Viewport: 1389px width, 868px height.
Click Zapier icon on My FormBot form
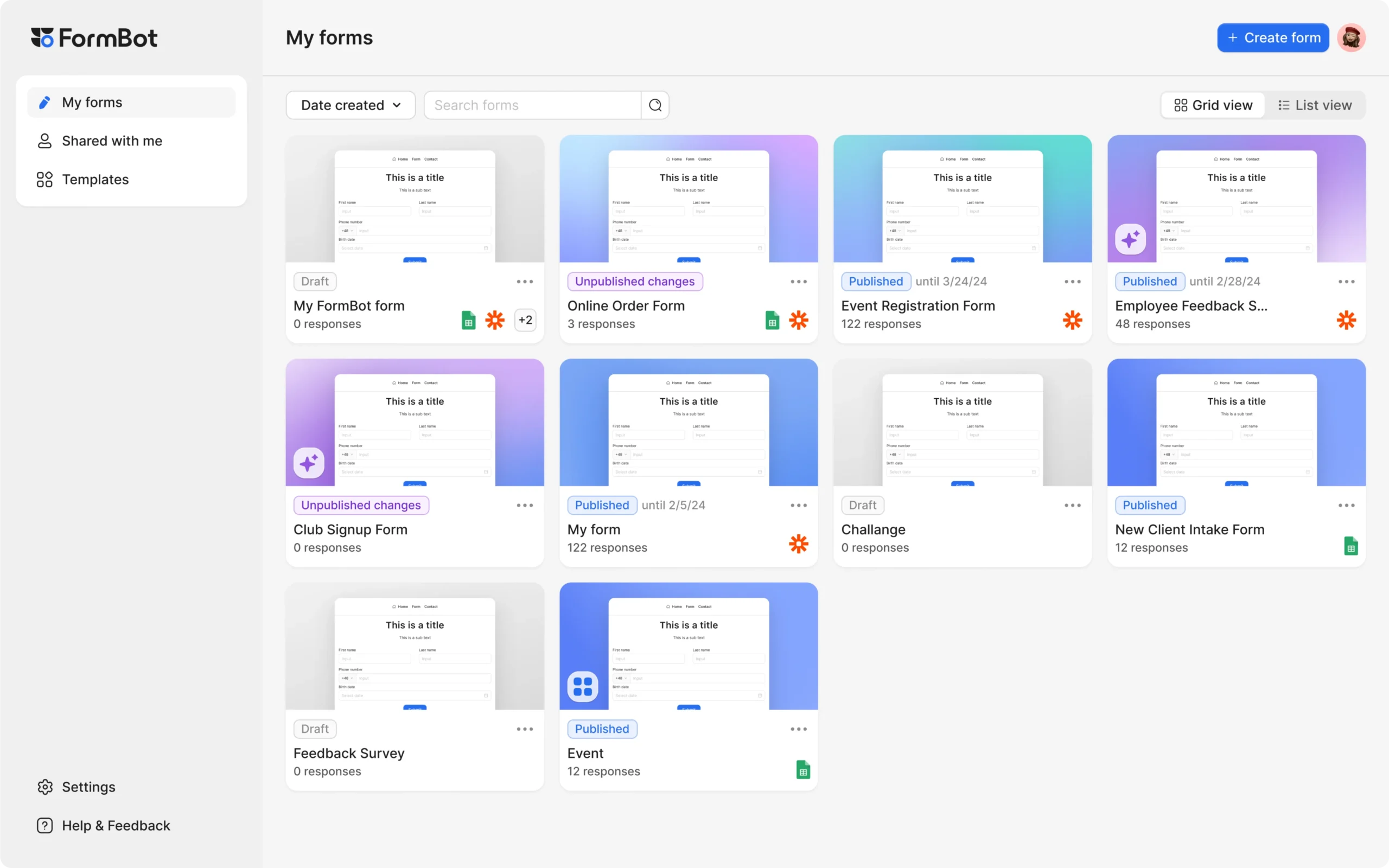click(495, 320)
